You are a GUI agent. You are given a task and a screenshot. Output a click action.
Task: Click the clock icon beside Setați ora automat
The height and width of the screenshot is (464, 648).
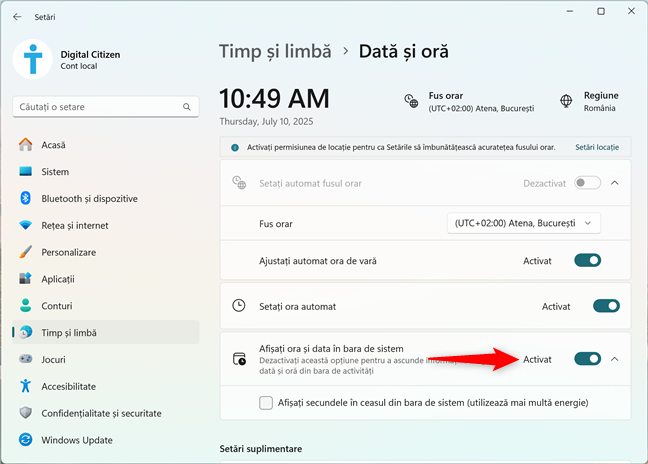point(239,306)
